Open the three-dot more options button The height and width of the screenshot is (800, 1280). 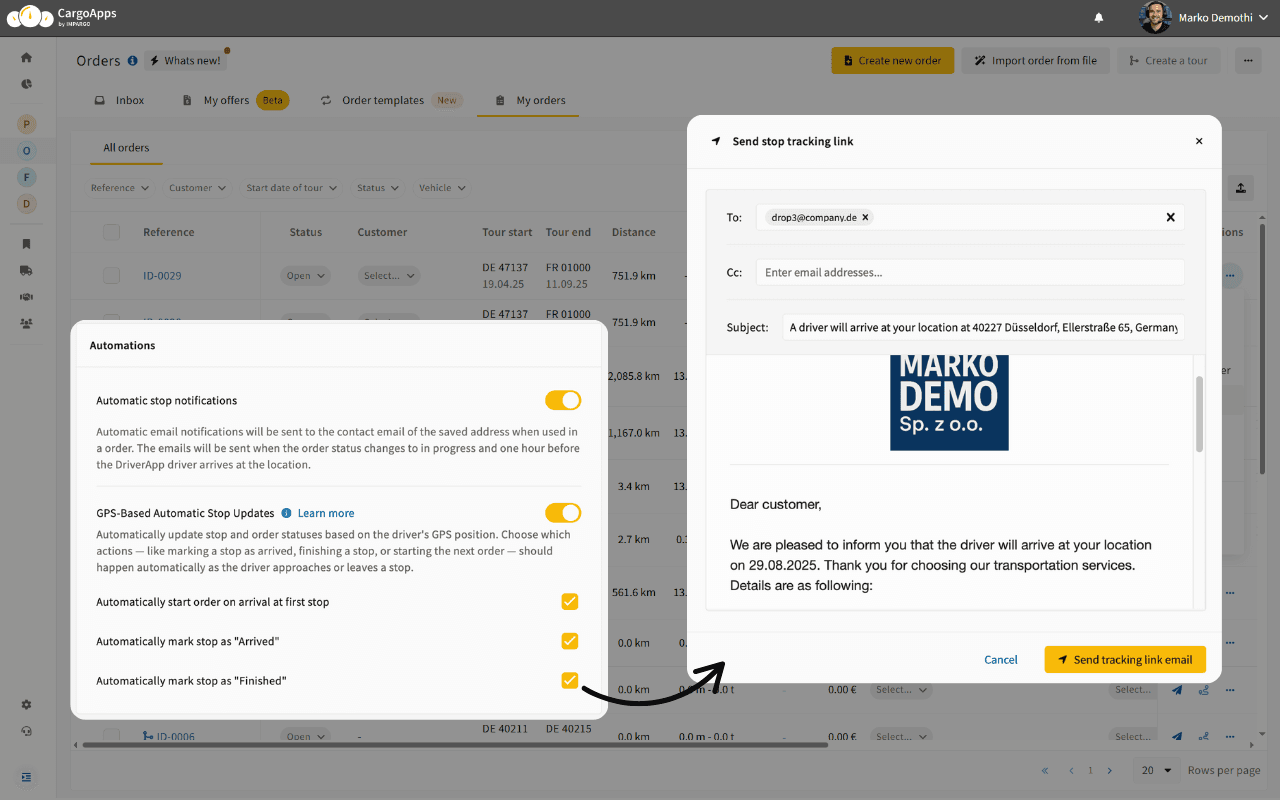1247,61
